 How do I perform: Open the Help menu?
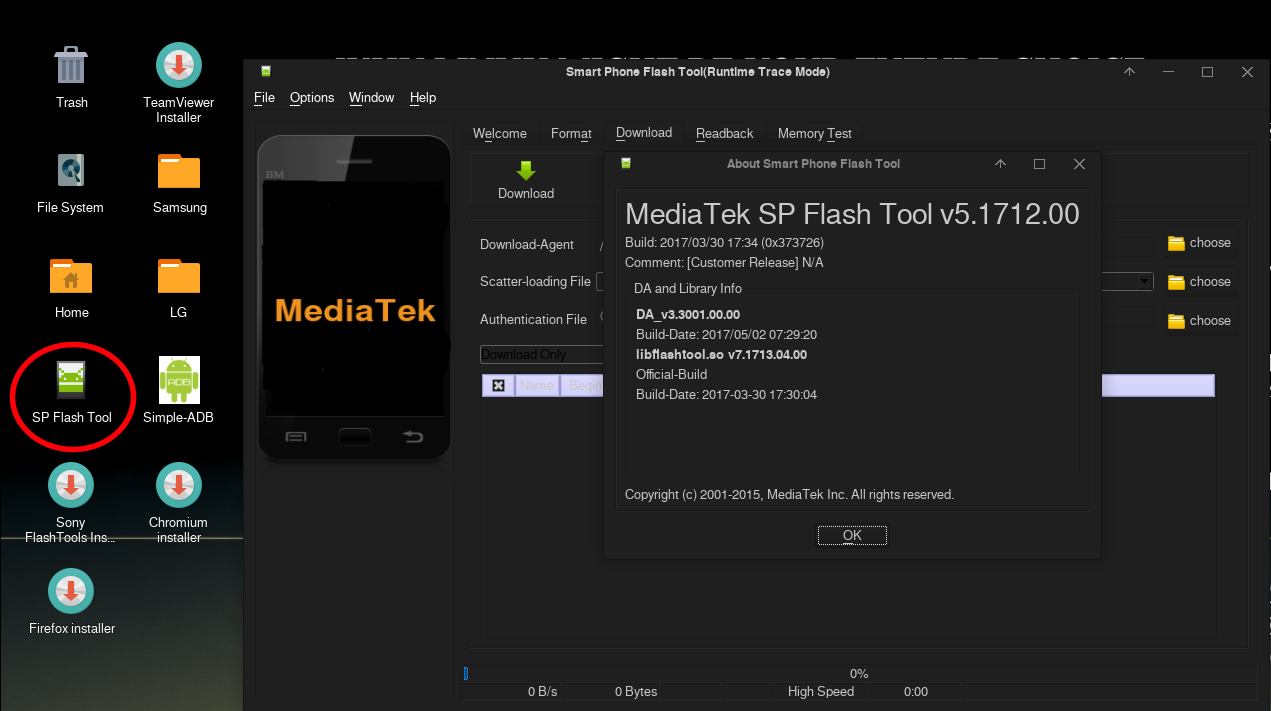coord(423,98)
